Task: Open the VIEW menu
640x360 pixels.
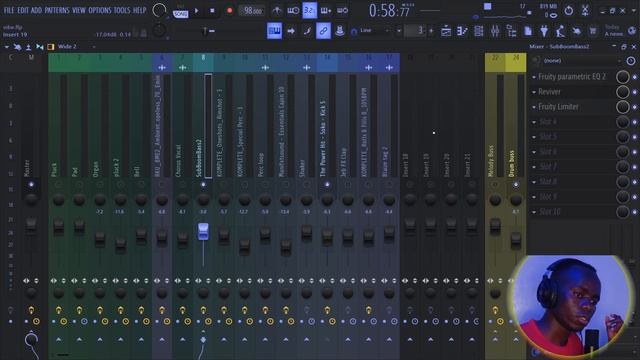Action: (79, 11)
